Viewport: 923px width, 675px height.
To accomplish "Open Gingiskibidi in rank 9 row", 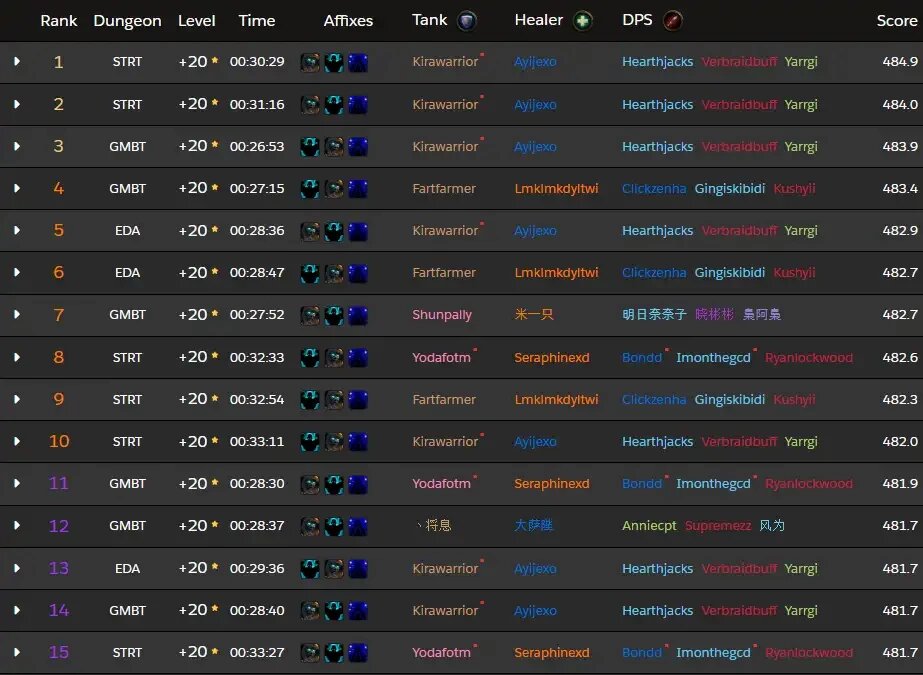I will [730, 399].
